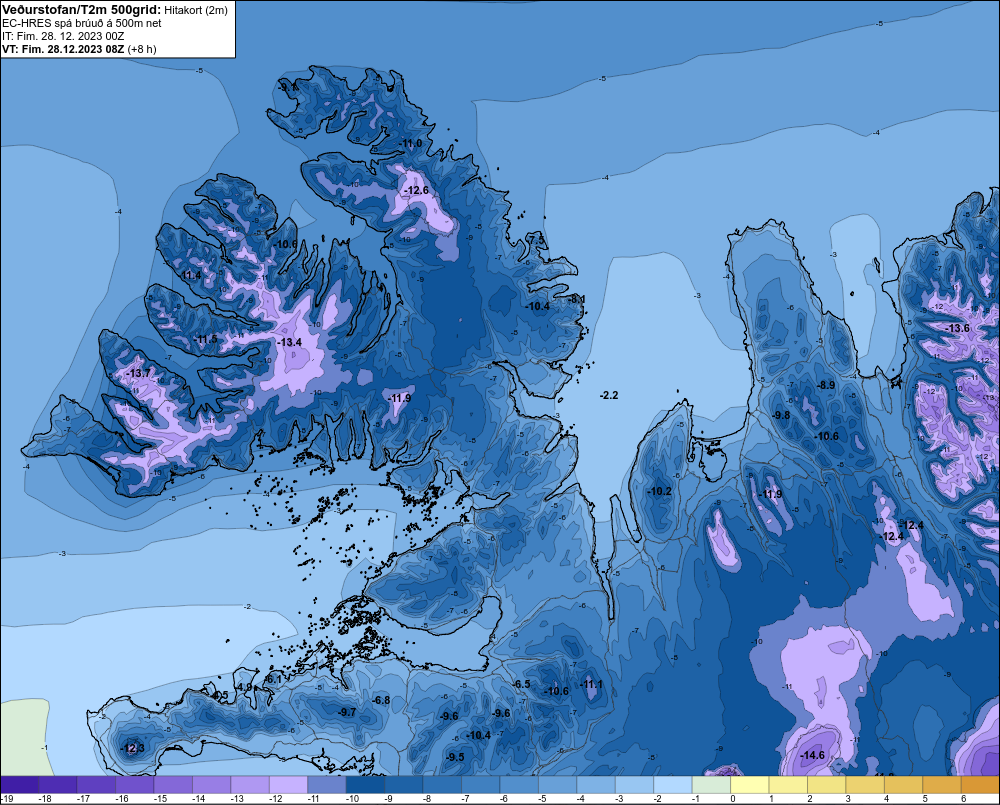Click the '0' legend scale label
The width and height of the screenshot is (1000, 805).
click(x=733, y=799)
